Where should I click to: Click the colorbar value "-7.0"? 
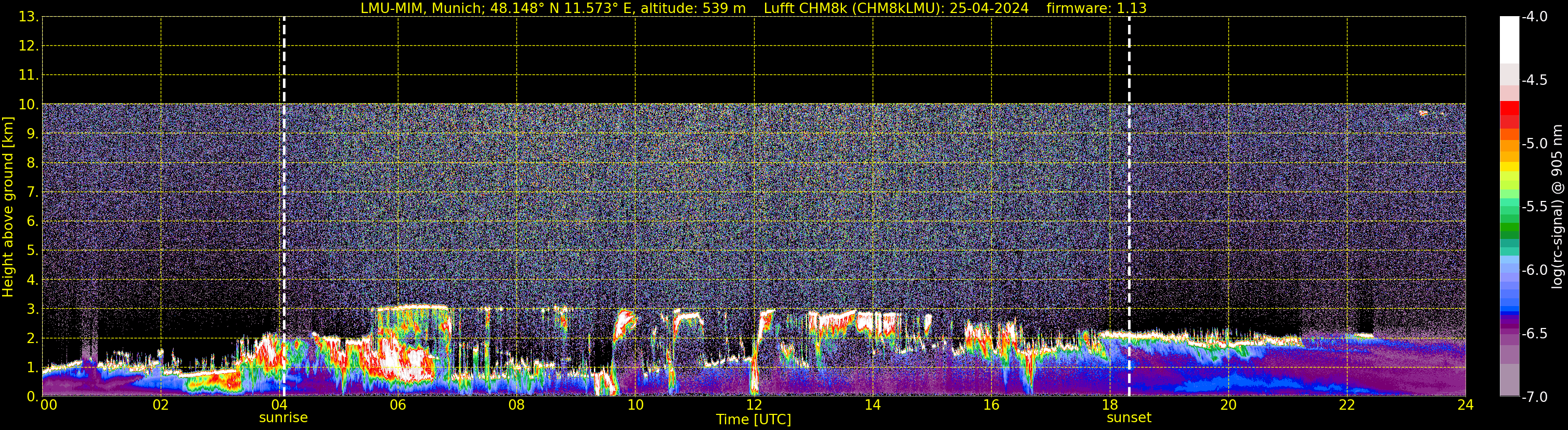(1535, 397)
